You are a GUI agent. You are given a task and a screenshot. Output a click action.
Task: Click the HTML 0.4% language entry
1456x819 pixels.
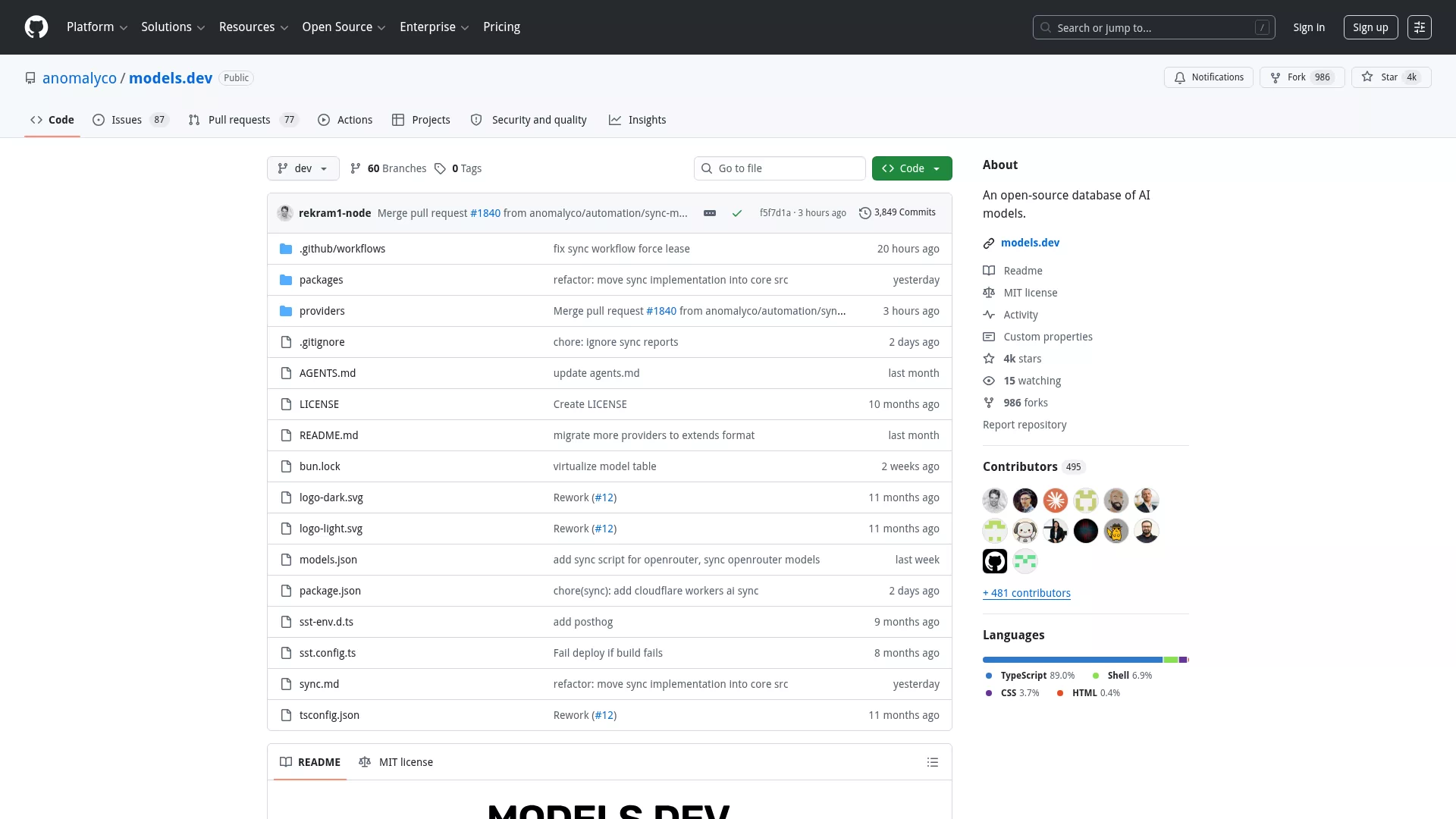(1087, 693)
